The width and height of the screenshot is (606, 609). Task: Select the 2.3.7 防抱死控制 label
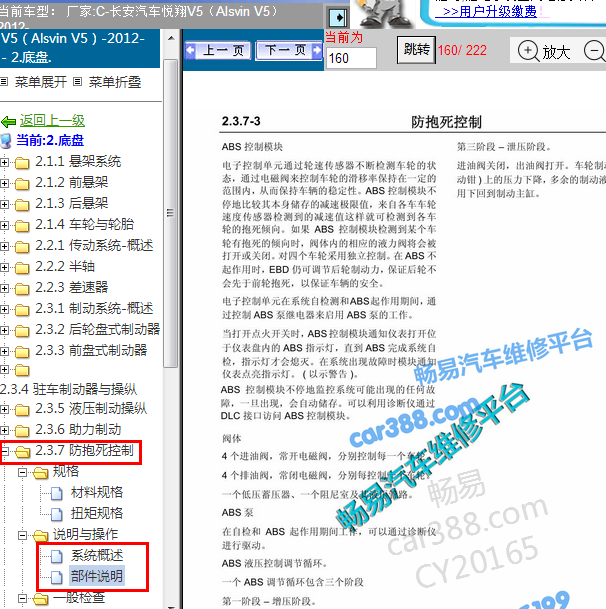[84, 451]
